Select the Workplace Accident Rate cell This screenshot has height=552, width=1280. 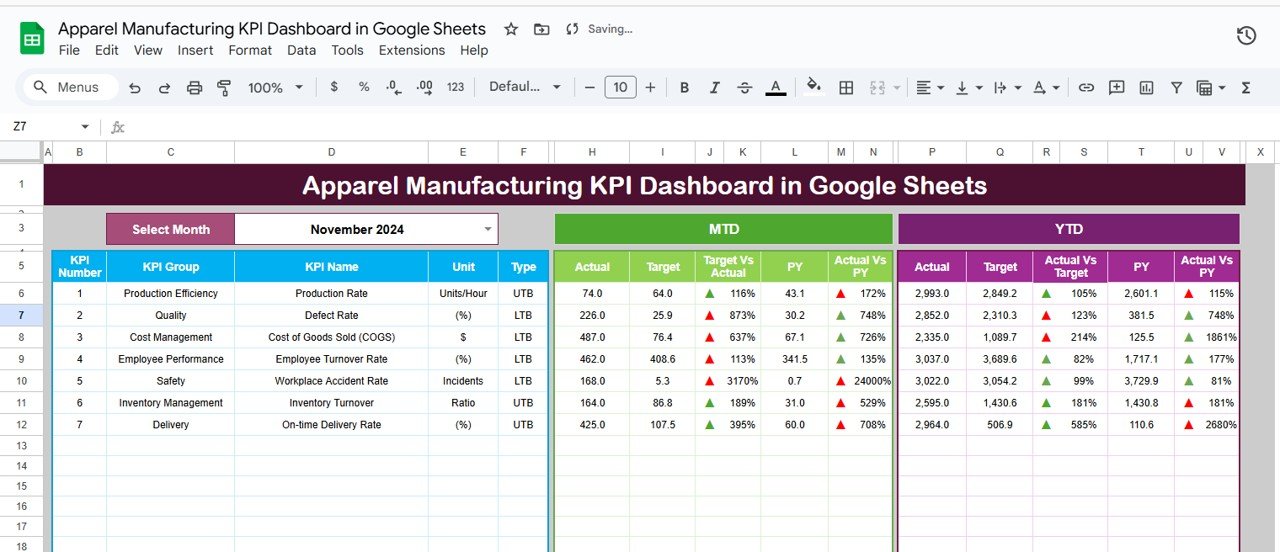pos(331,381)
